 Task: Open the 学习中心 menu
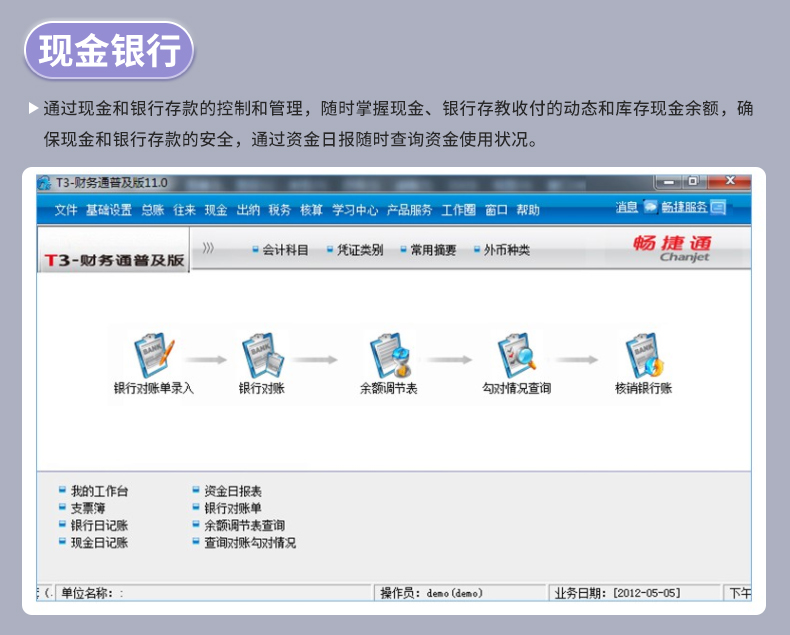[355, 210]
